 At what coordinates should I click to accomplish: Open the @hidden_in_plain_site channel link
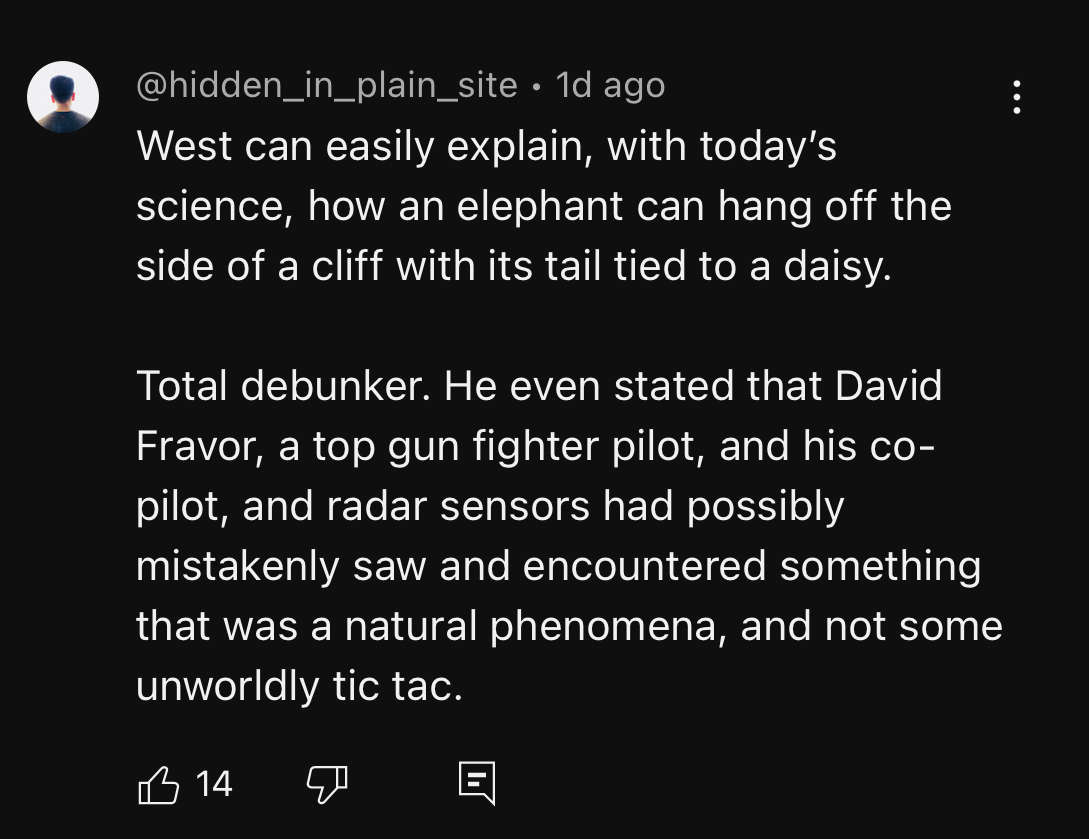pyautogui.click(x=327, y=86)
